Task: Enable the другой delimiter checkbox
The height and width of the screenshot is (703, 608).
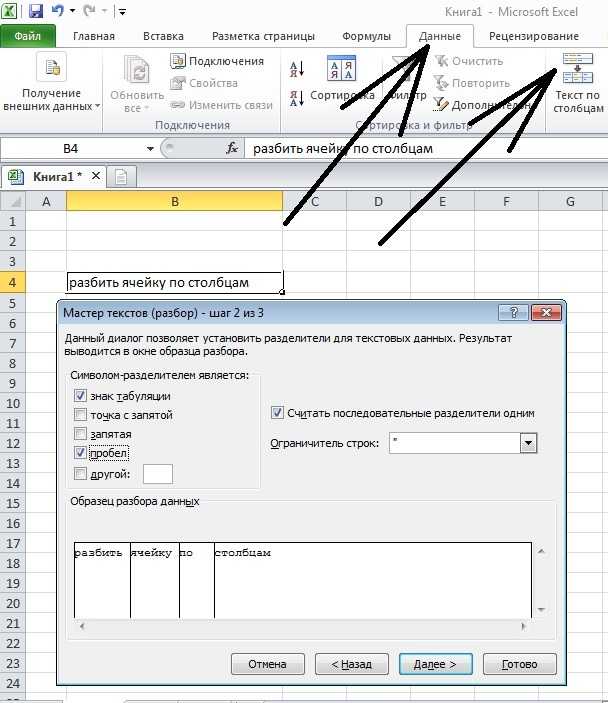Action: click(x=80, y=473)
